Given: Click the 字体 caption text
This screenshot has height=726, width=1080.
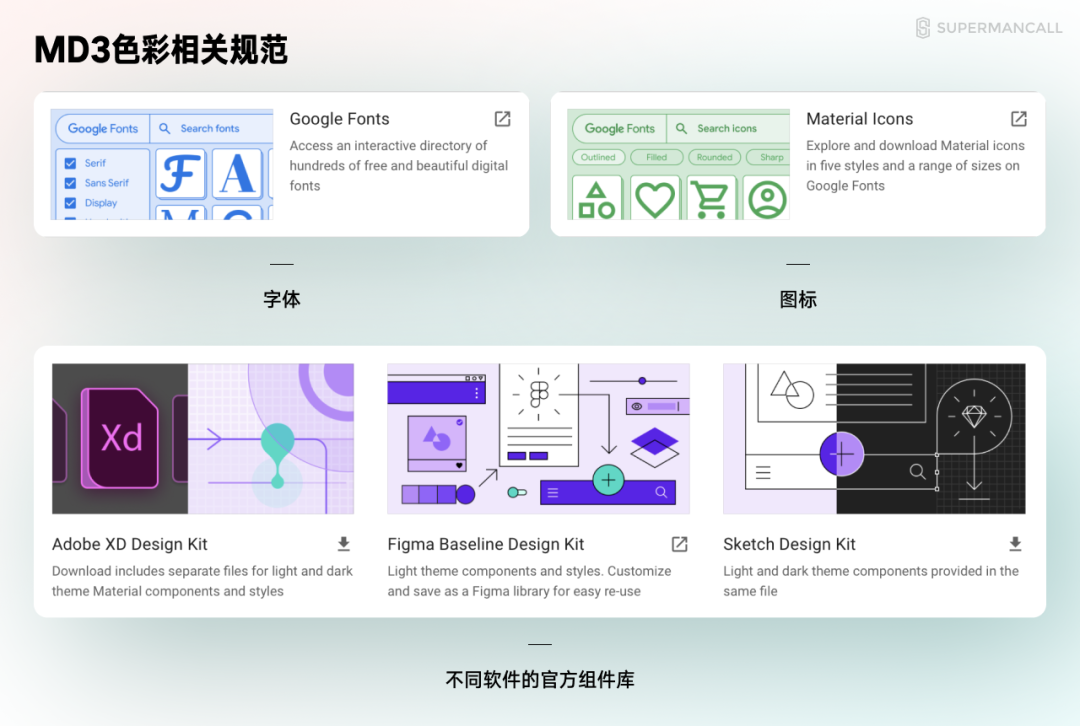Looking at the screenshot, I should 282,300.
